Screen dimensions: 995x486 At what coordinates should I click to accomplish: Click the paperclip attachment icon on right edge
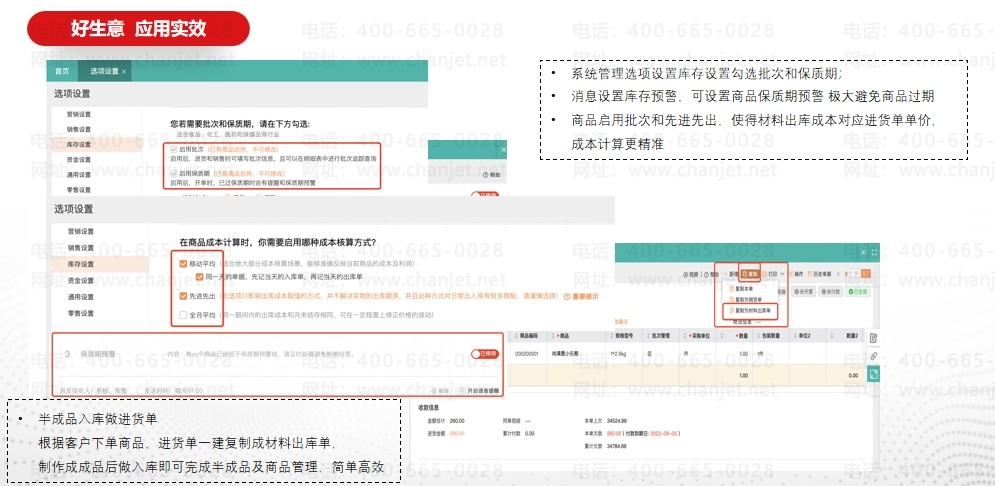click(873, 355)
